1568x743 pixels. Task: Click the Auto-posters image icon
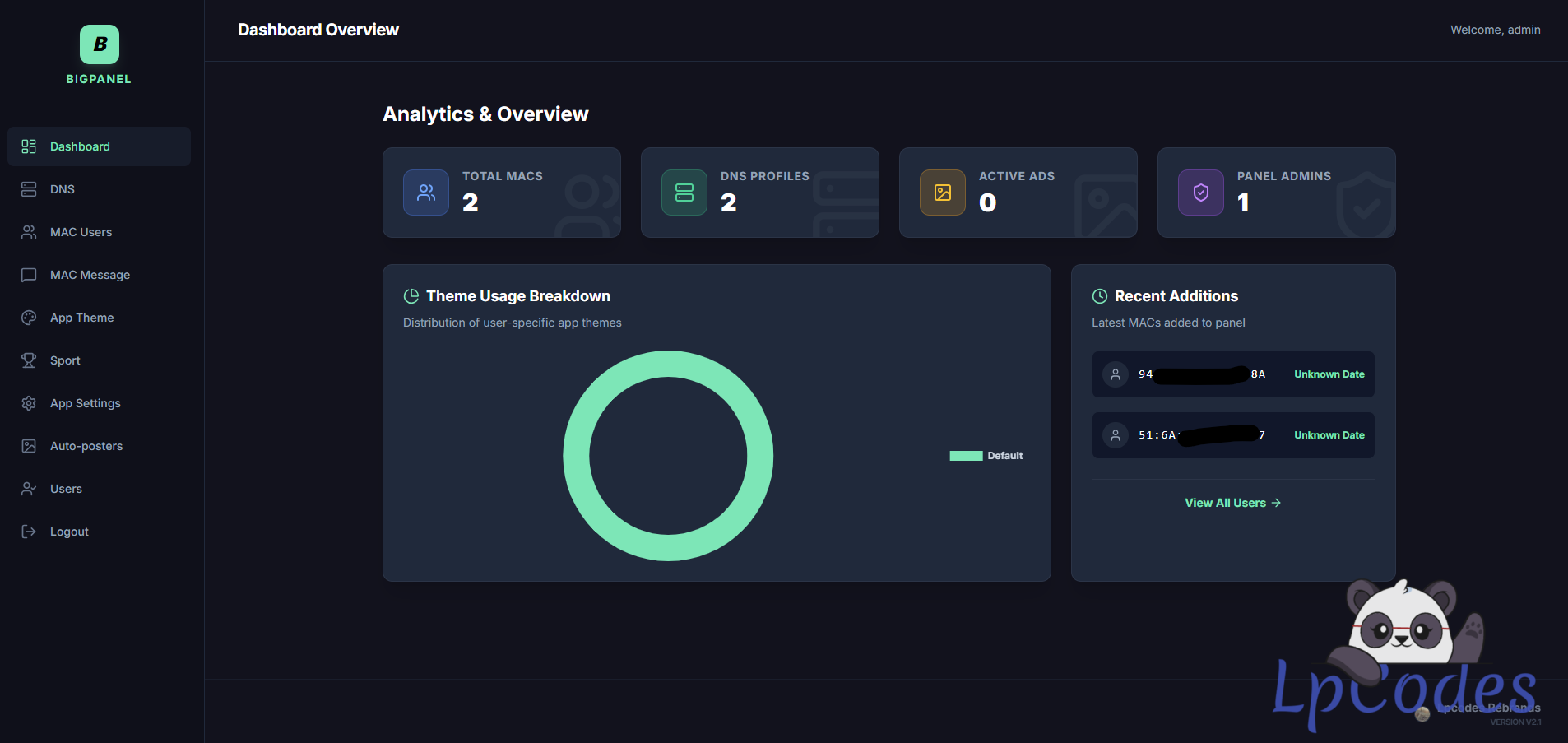pyautogui.click(x=29, y=446)
